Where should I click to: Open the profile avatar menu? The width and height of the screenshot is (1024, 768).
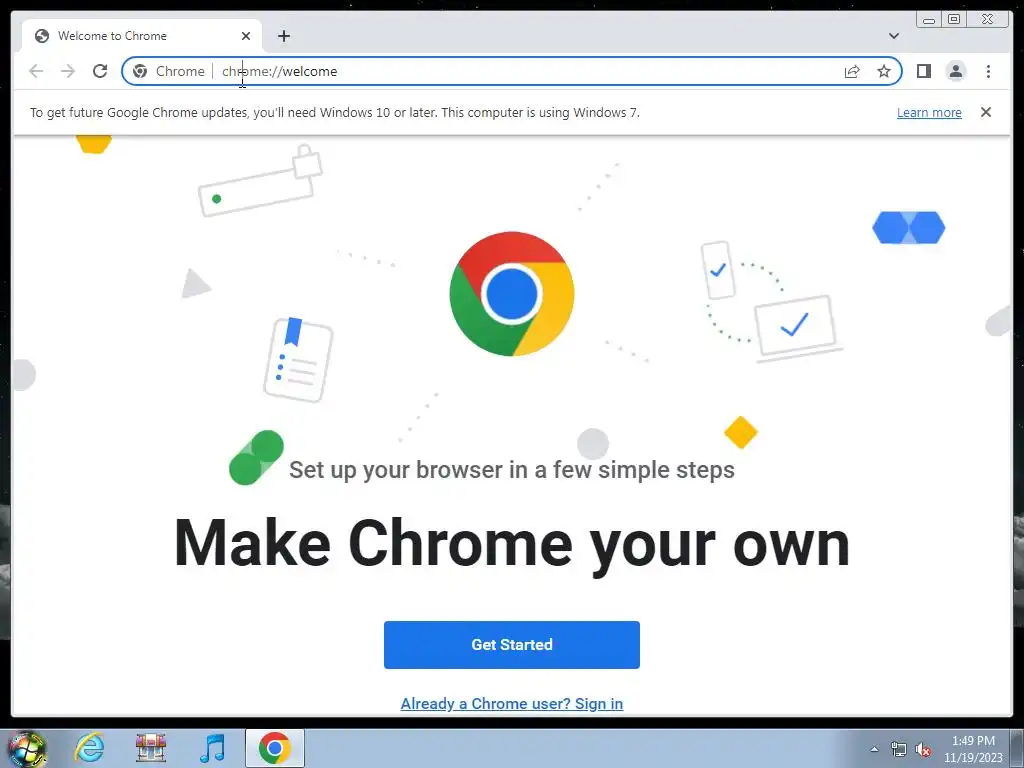pyautogui.click(x=955, y=71)
